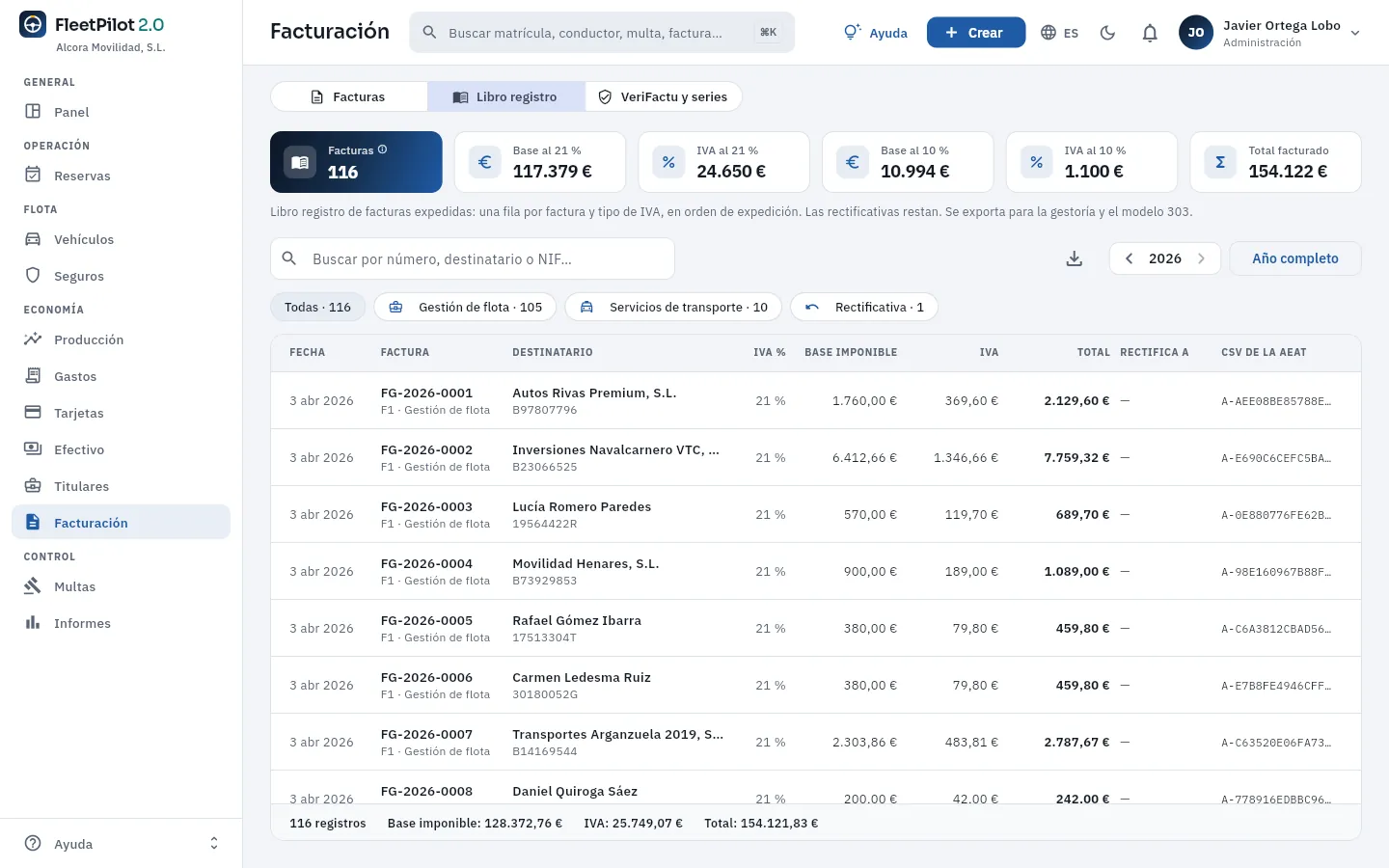The image size is (1389, 868).
Task: Click the Total facturado card
Action: pos(1275,162)
